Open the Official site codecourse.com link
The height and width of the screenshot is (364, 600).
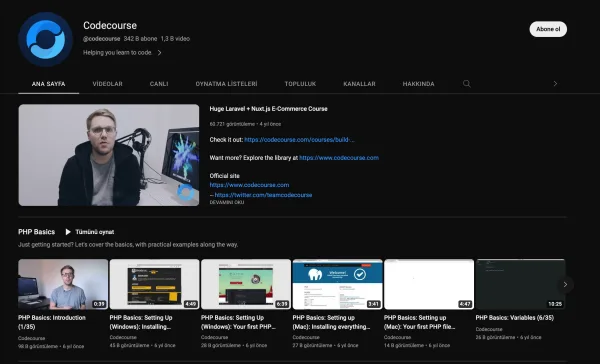[x=249, y=185]
